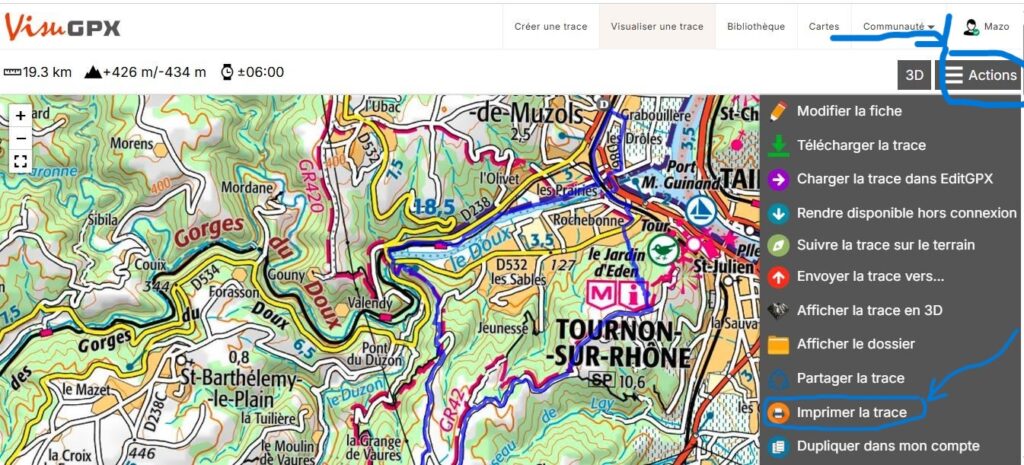Click the orange folder icon for Afficher le dossier
1024x465 pixels.
[779, 344]
